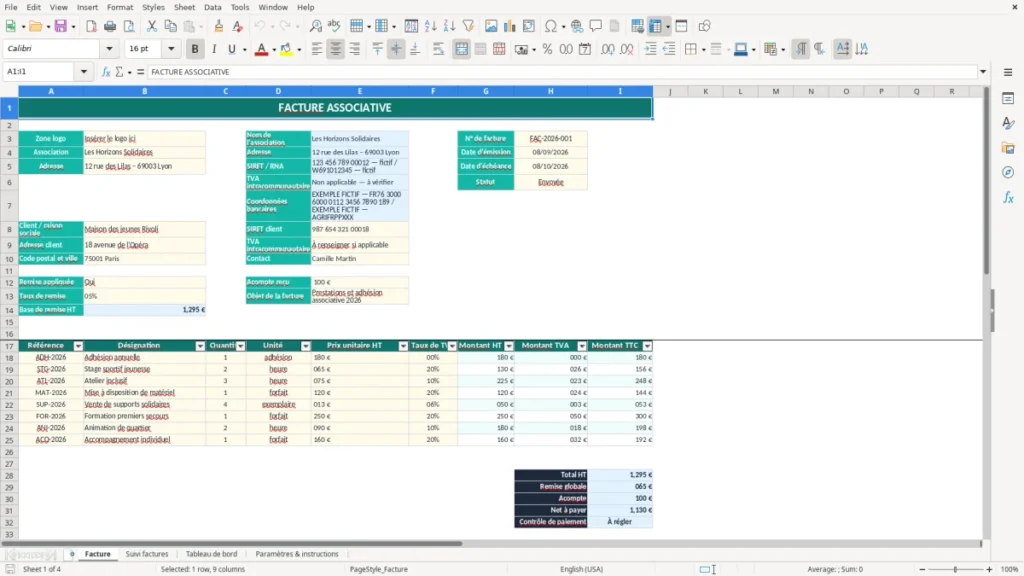Viewport: 1024px width, 576px height.
Task: Open Référence column filter dropdown
Action: coord(78,345)
